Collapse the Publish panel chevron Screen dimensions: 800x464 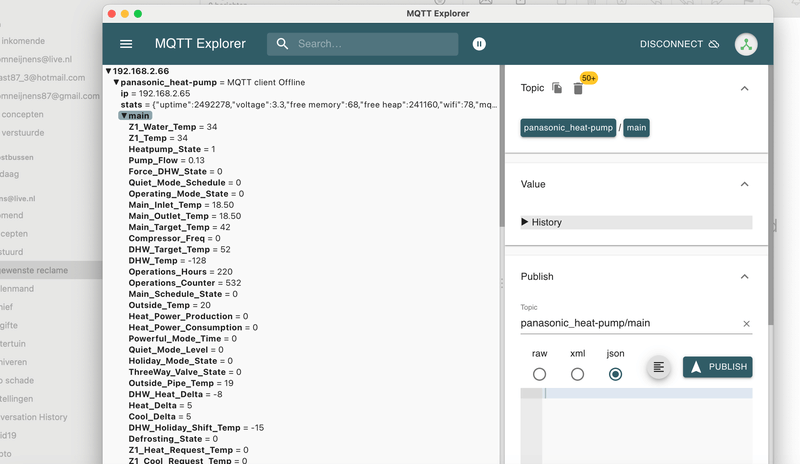coord(744,277)
